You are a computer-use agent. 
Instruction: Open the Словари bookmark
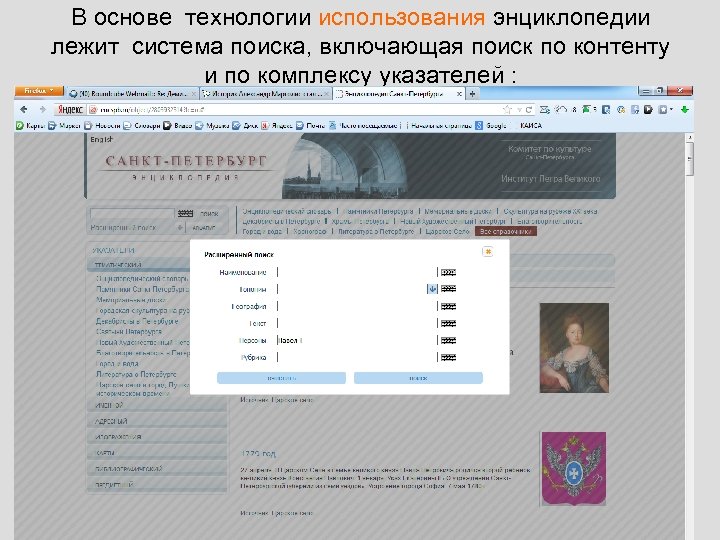[142, 125]
